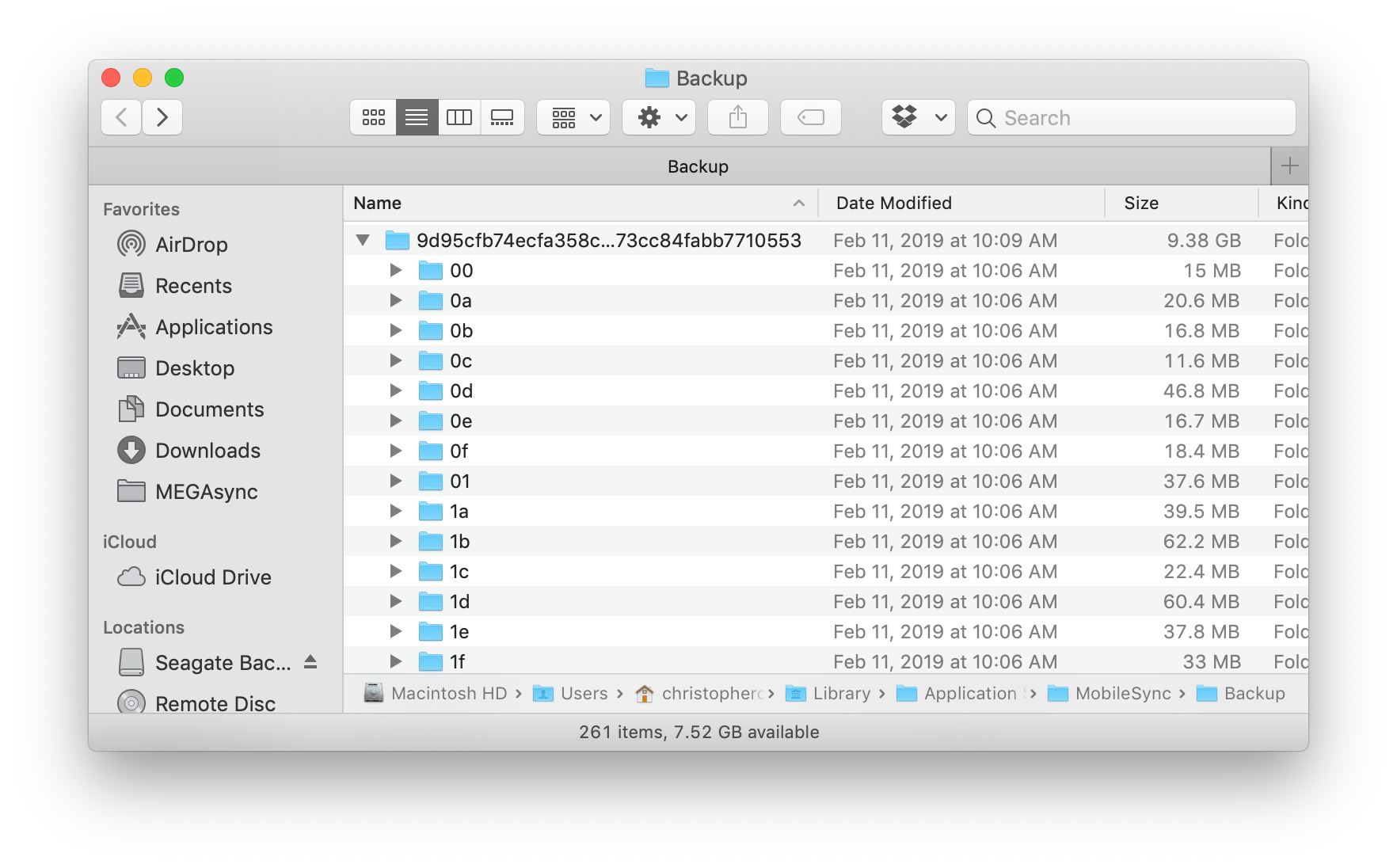Select the 1d folder row
Viewport: 1397px width, 868px height.
826,601
